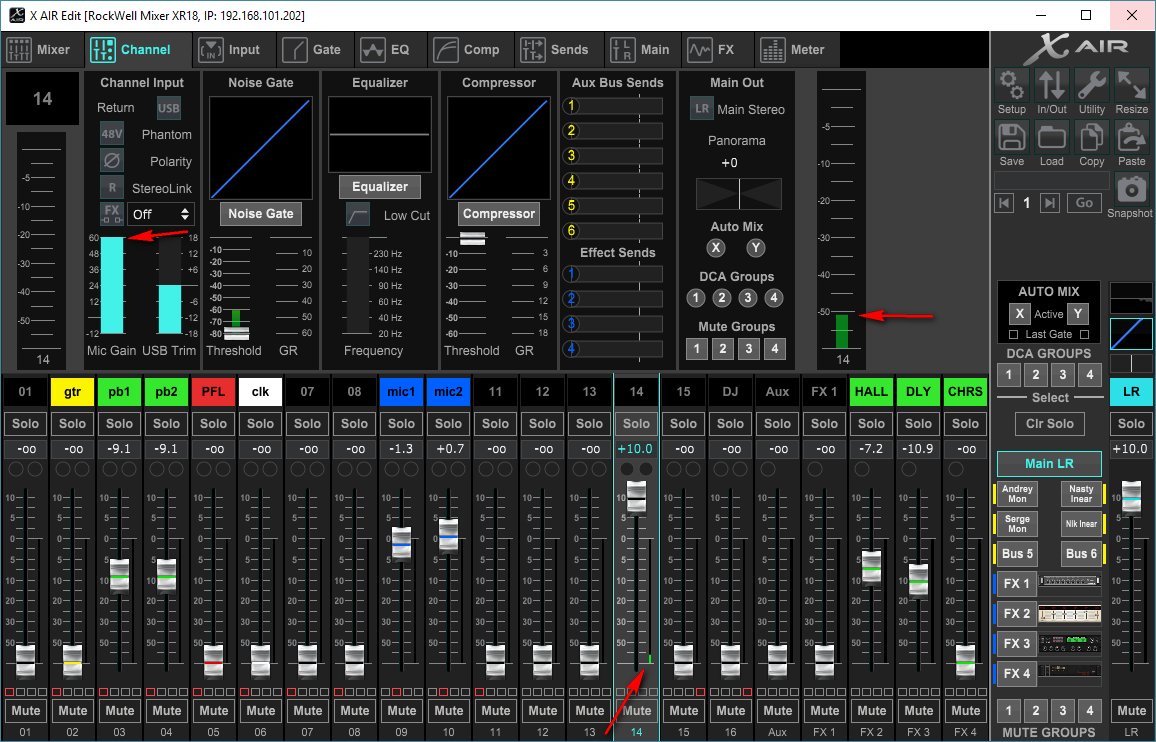Click the Equalizer enable button
Image resolution: width=1156 pixels, height=742 pixels.
pyautogui.click(x=380, y=187)
